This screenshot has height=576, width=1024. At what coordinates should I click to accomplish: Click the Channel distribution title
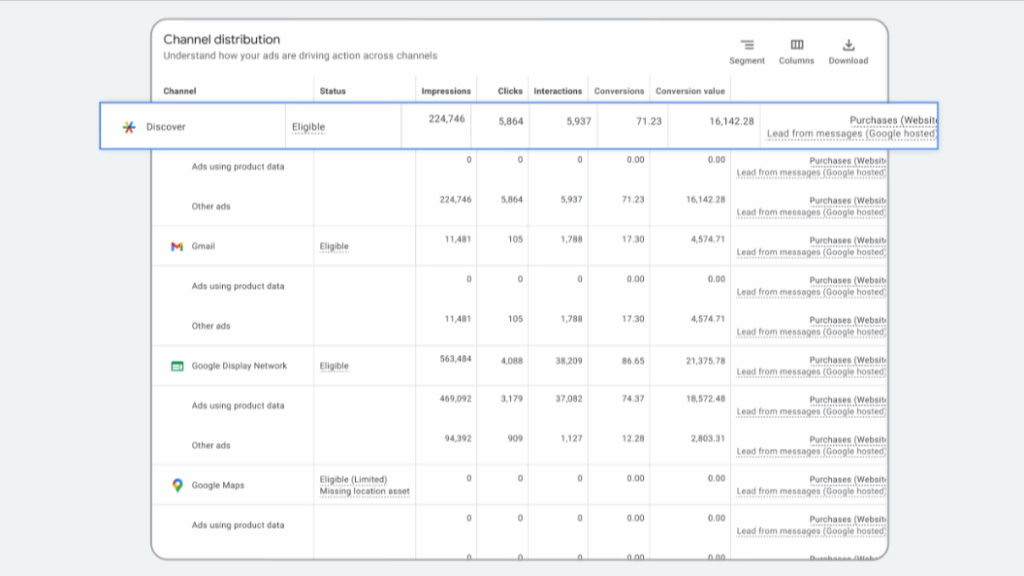pyautogui.click(x=221, y=39)
